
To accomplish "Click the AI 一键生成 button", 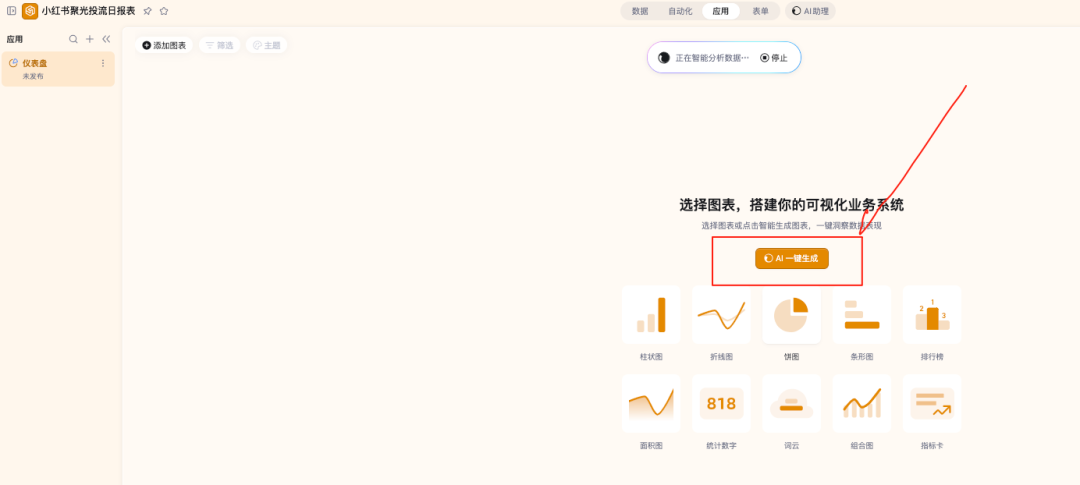I will (791, 258).
